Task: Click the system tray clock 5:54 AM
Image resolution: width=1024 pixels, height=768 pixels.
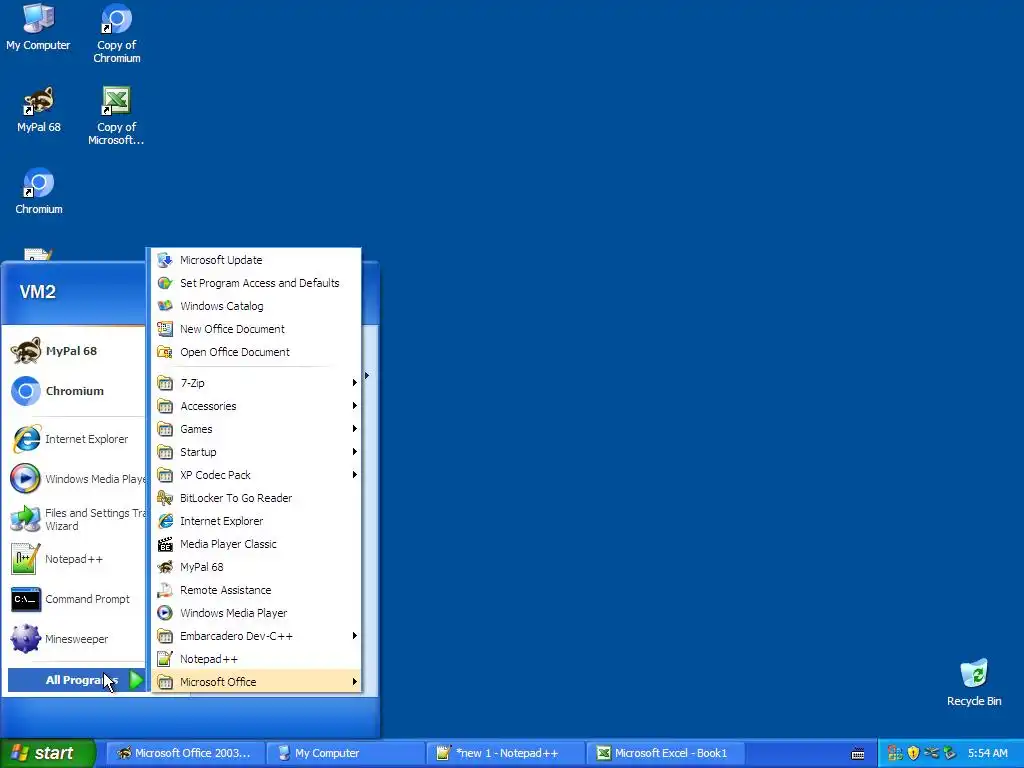Action: 987,754
